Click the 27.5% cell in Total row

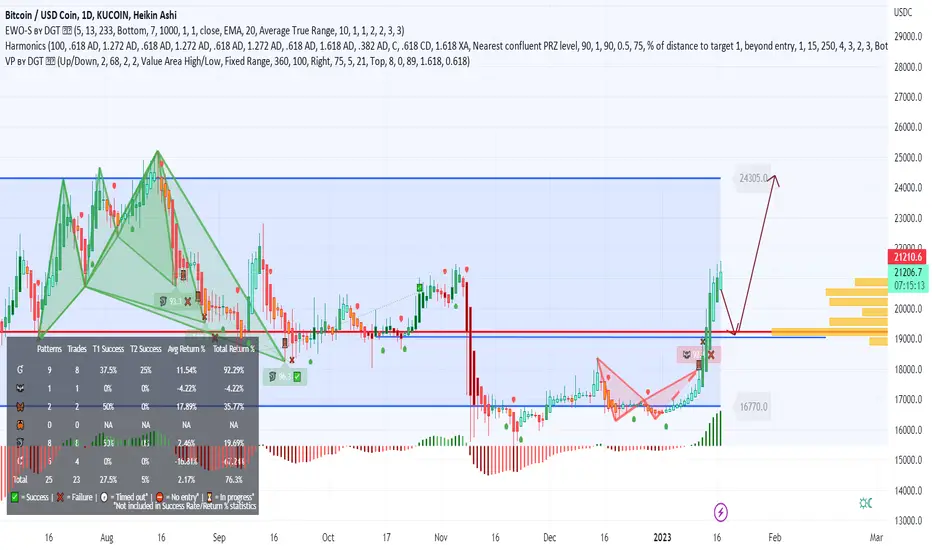point(108,479)
